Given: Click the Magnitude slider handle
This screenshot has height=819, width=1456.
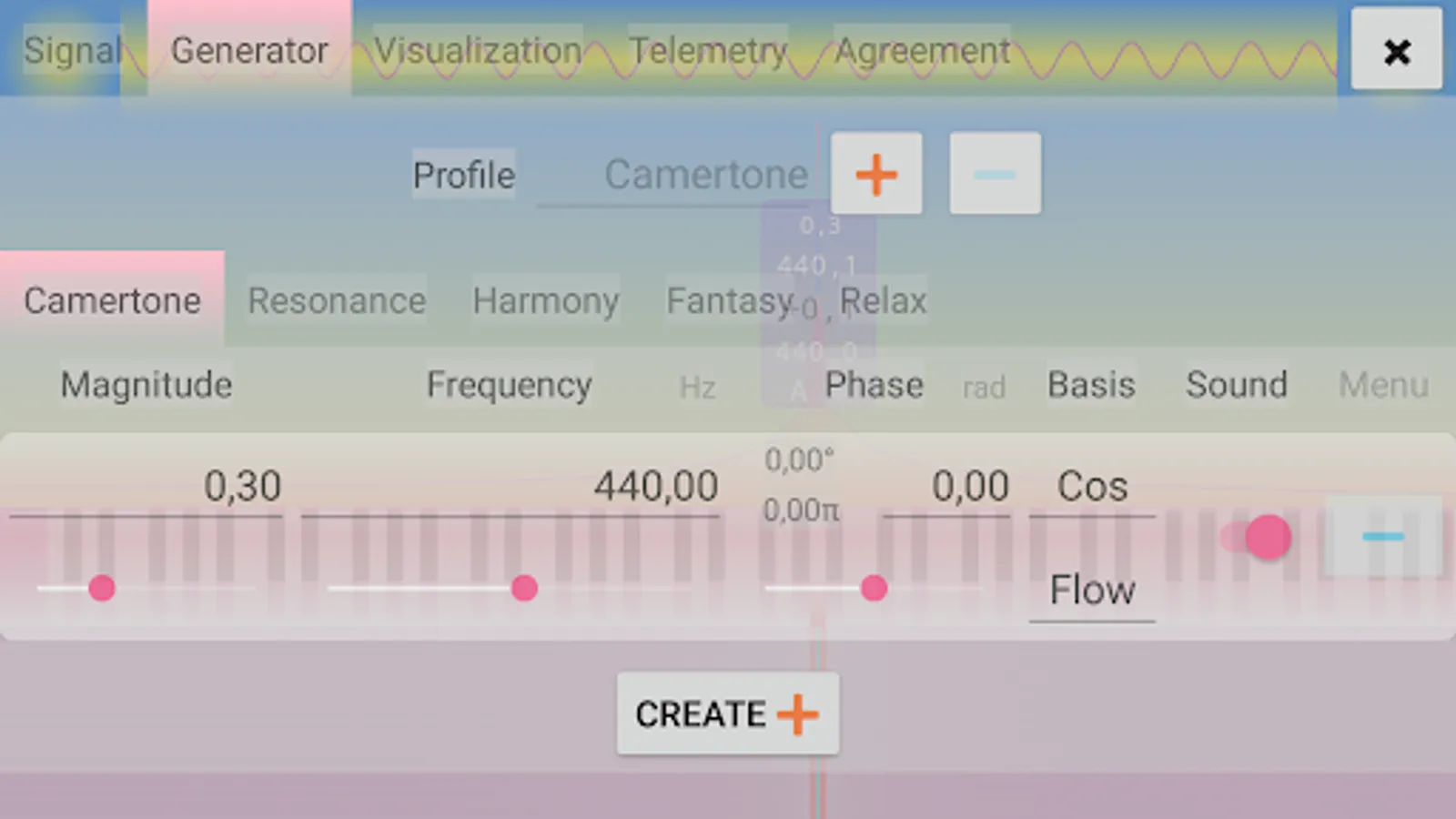Looking at the screenshot, I should click(102, 588).
